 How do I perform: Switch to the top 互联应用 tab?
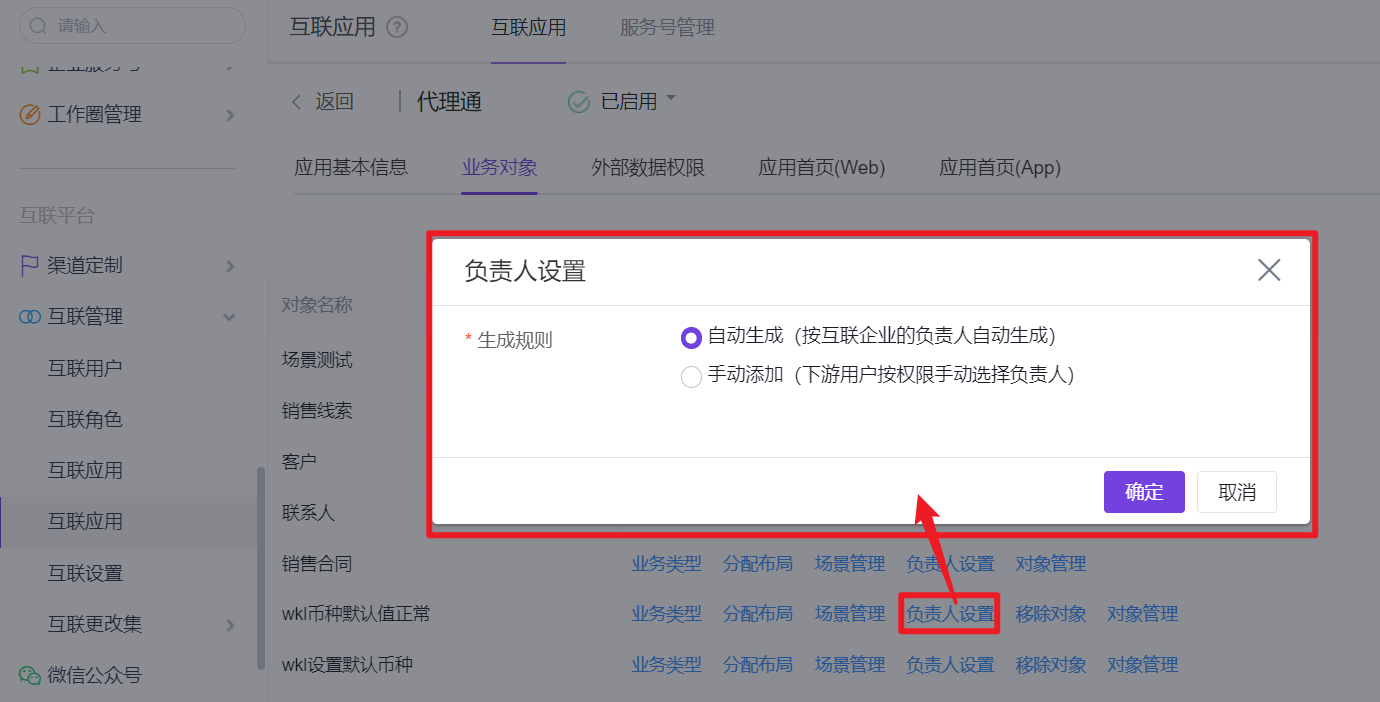528,28
